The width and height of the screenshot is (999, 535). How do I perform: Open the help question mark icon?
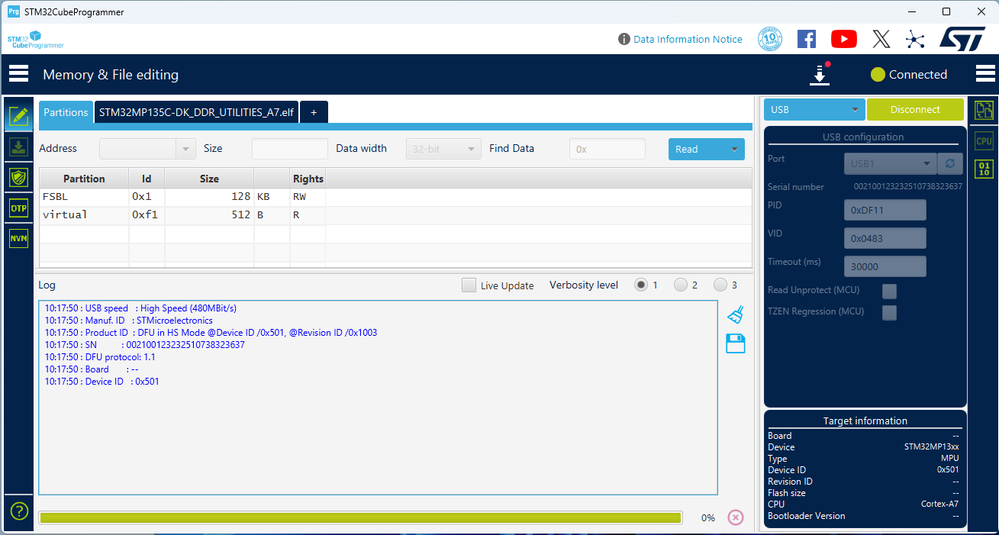pos(20,511)
